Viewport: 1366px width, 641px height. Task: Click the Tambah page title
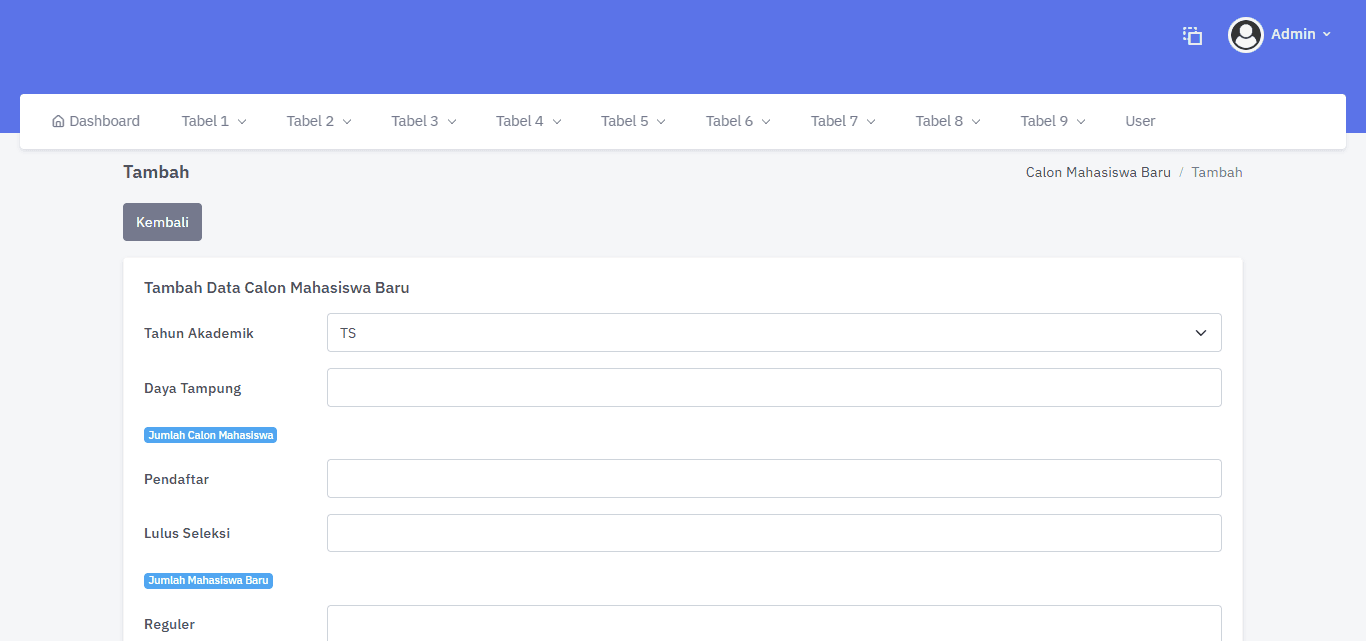point(156,172)
